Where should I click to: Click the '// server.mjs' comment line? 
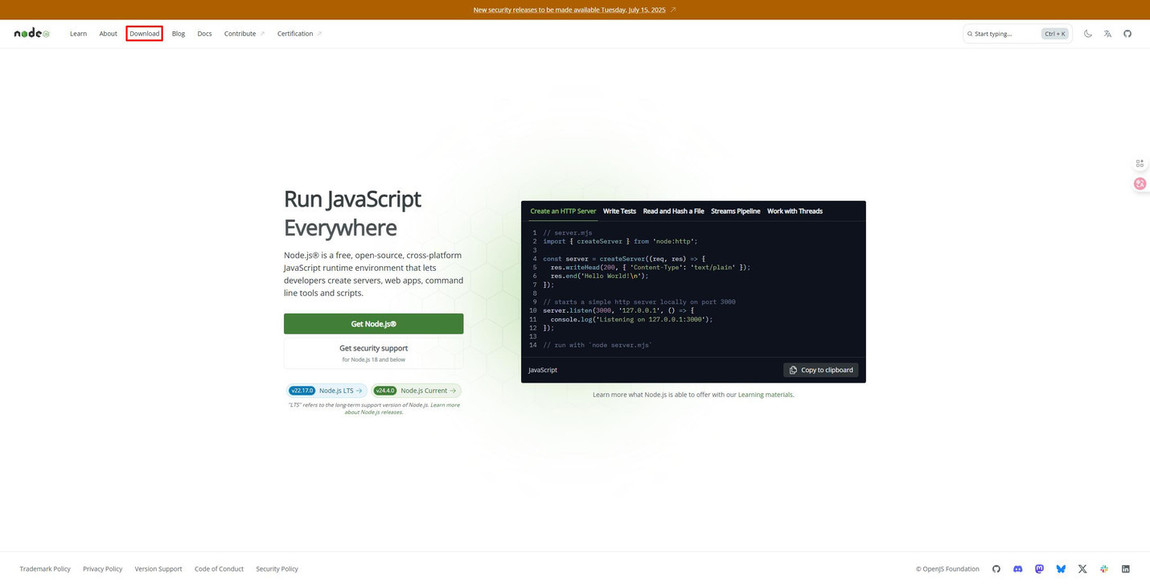(x=568, y=232)
